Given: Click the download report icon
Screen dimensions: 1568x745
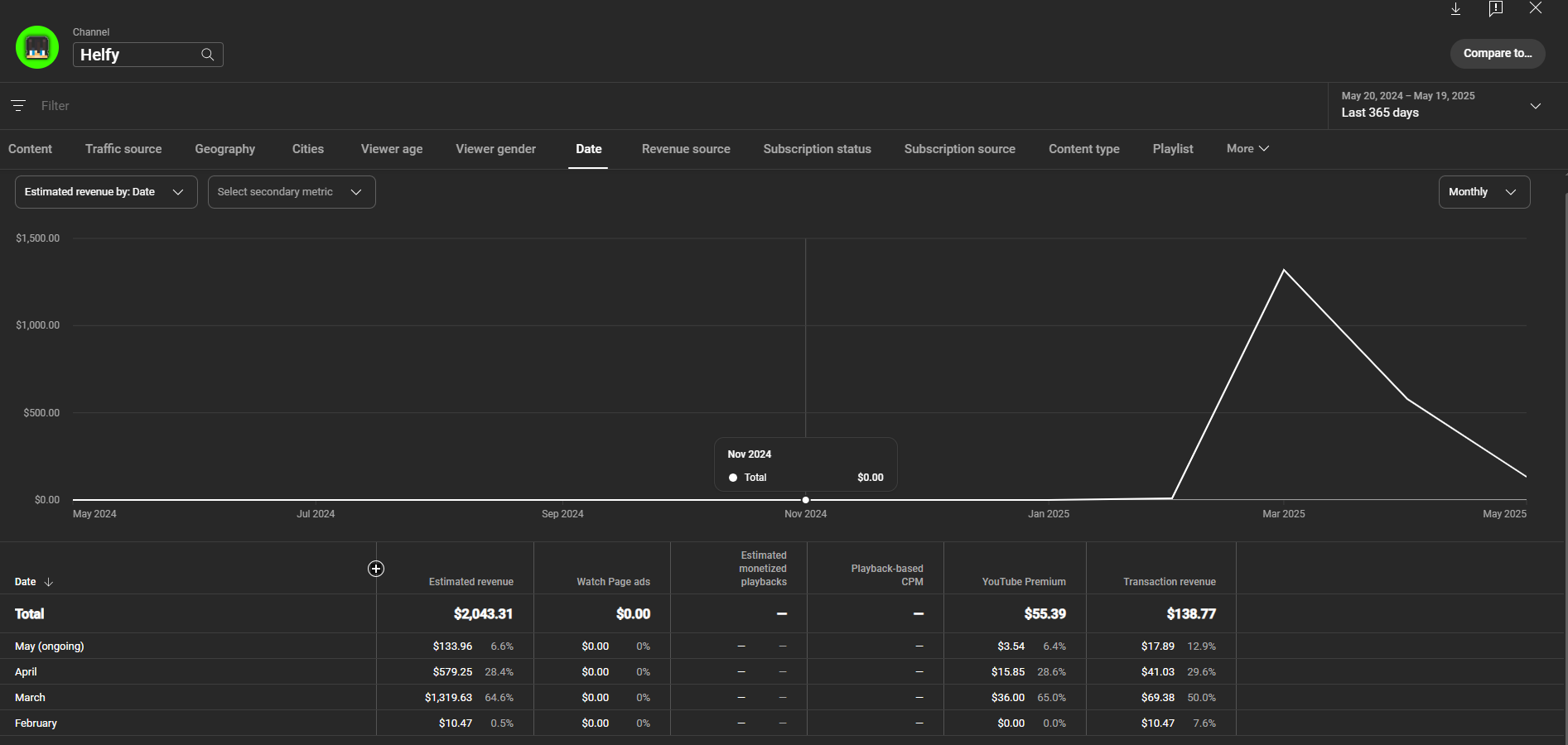Looking at the screenshot, I should pos(1455,8).
